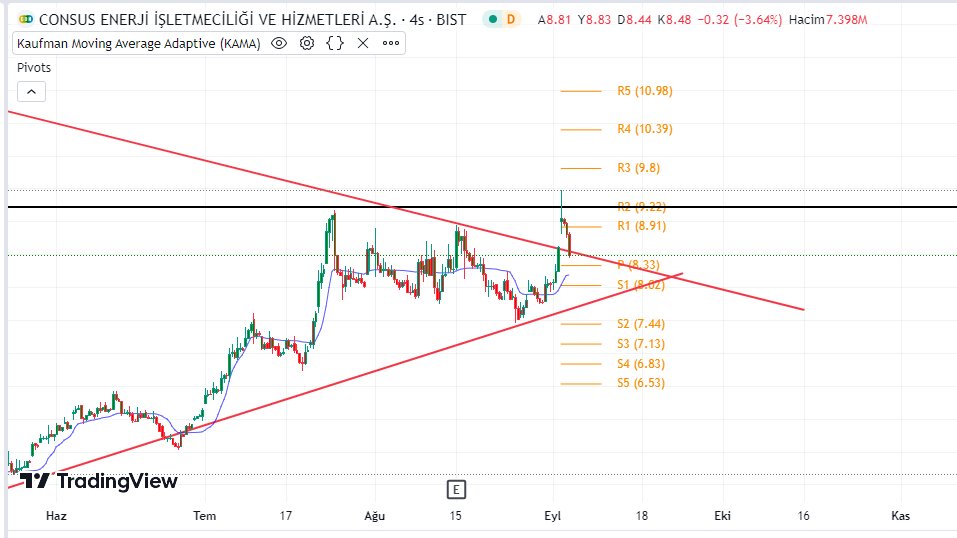
Task: Click the R3 (9.8) pivot label
Action: (638, 168)
